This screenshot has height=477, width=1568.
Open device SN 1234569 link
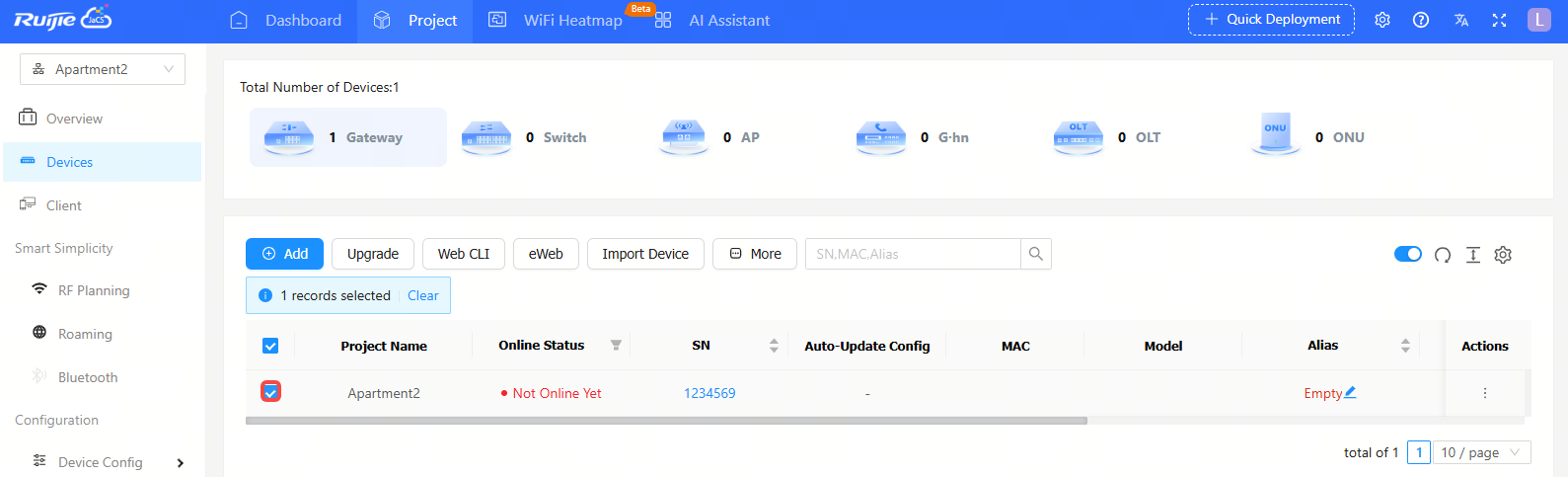pos(709,393)
